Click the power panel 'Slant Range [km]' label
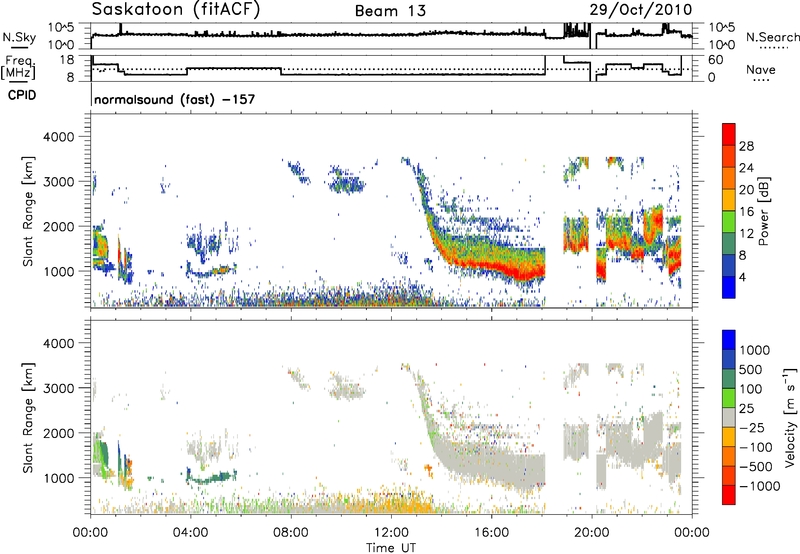The image size is (800, 554). coord(28,211)
